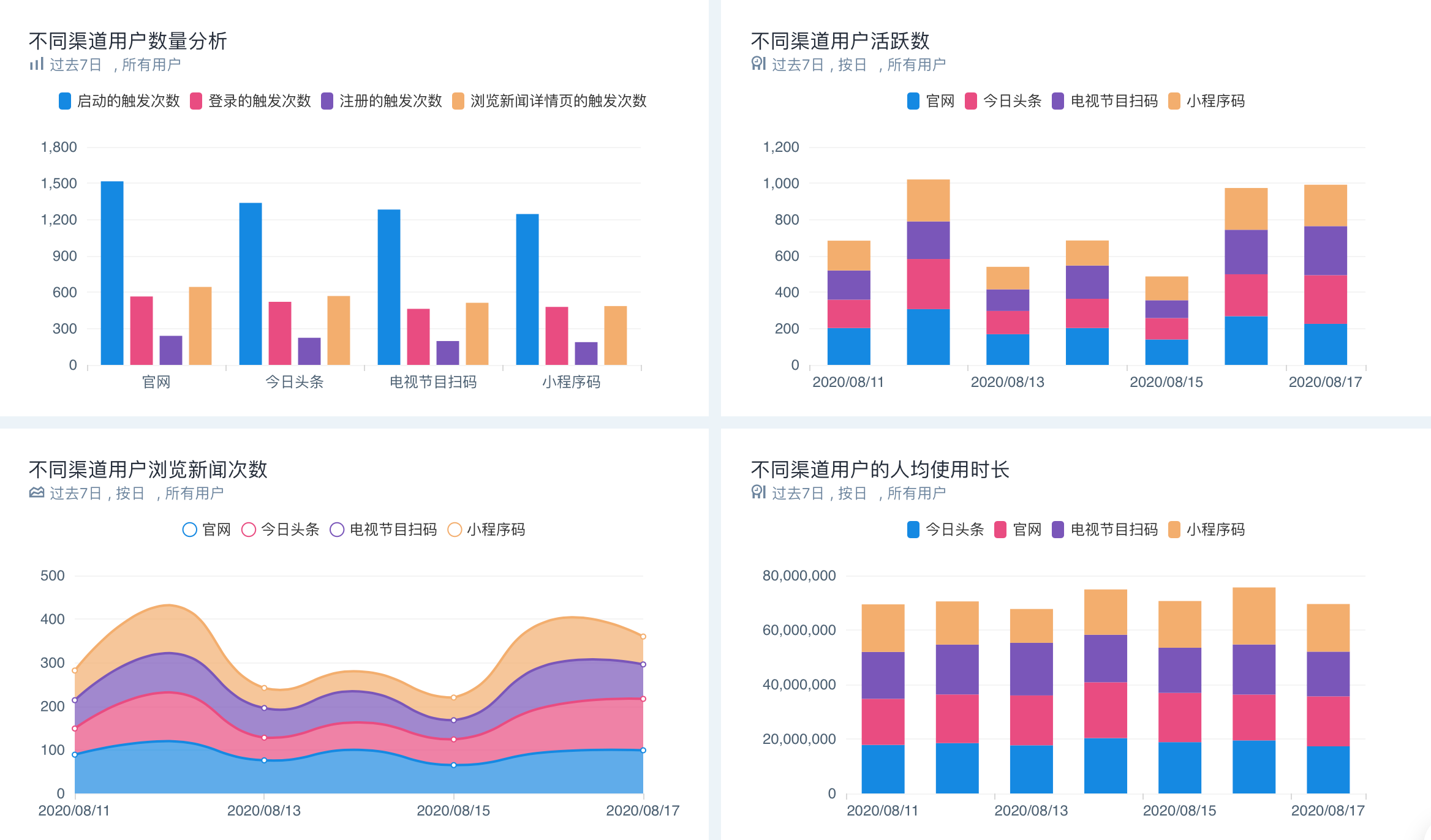Viewport: 1431px width, 840px height.
Task: Toggle 电视节目扫码 legend in 用户活跃数 chart
Action: tap(1105, 101)
